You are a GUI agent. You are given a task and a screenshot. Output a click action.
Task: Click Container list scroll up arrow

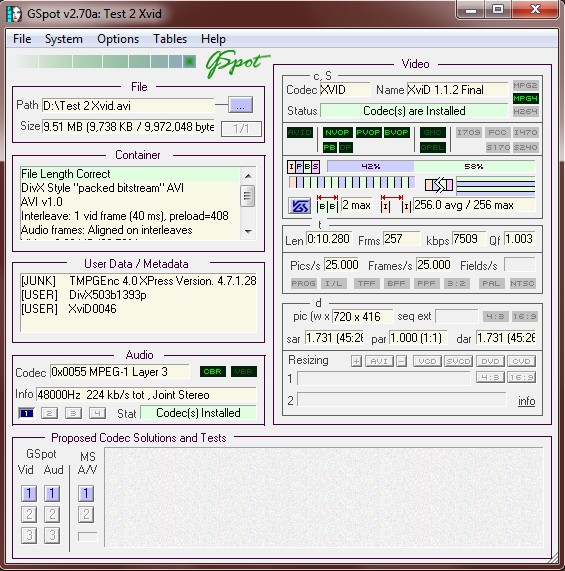click(248, 176)
